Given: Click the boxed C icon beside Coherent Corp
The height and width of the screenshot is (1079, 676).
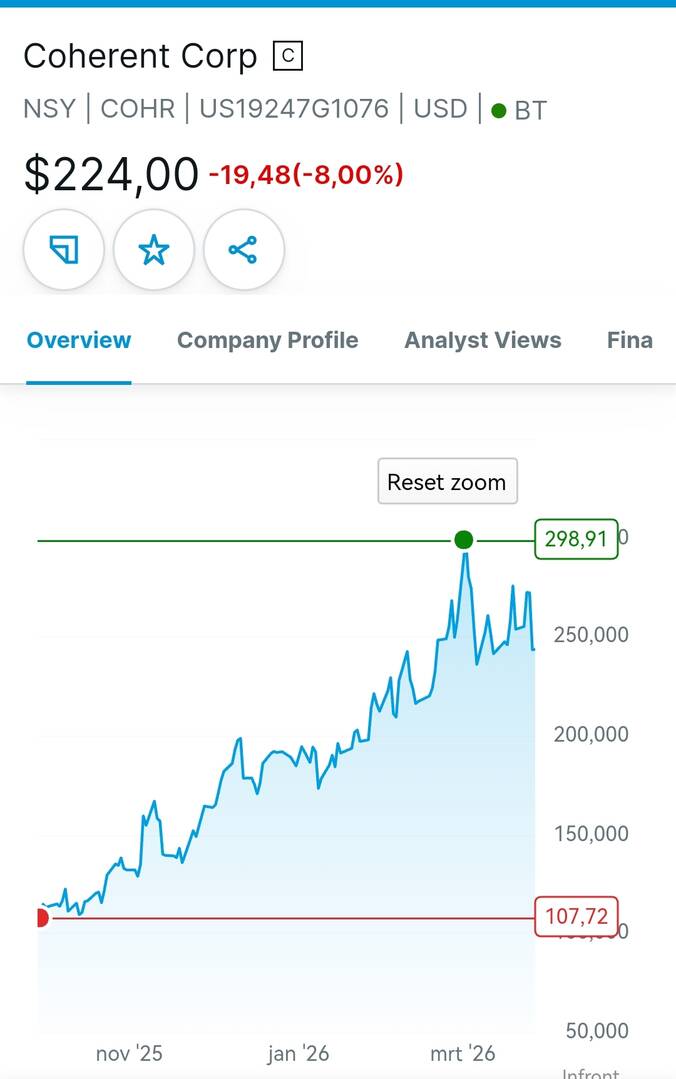Looking at the screenshot, I should (x=288, y=57).
